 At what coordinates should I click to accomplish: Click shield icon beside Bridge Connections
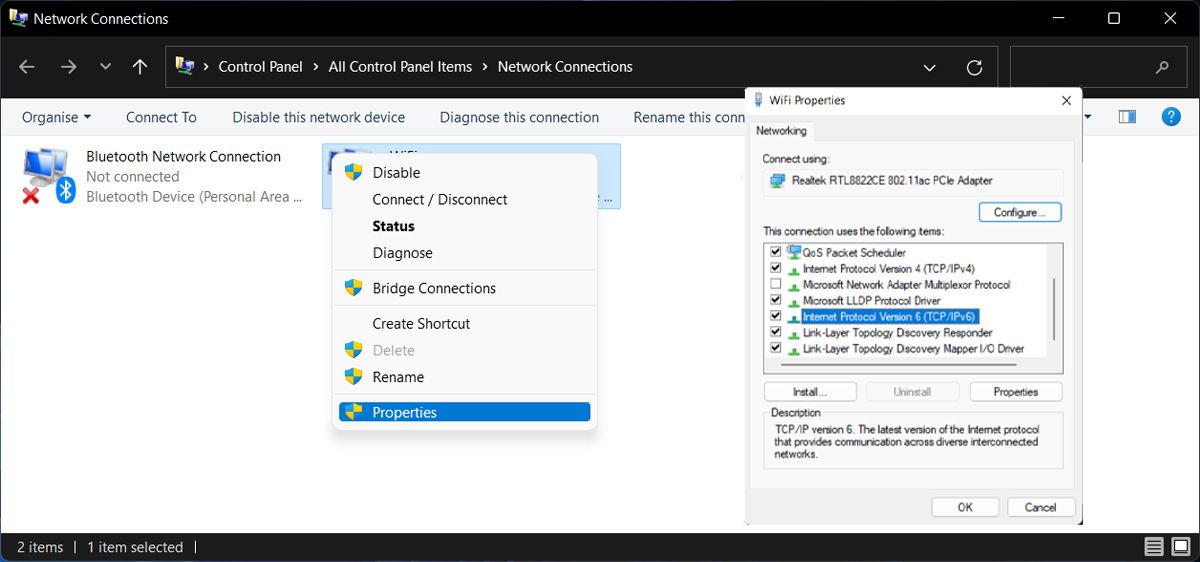point(353,288)
